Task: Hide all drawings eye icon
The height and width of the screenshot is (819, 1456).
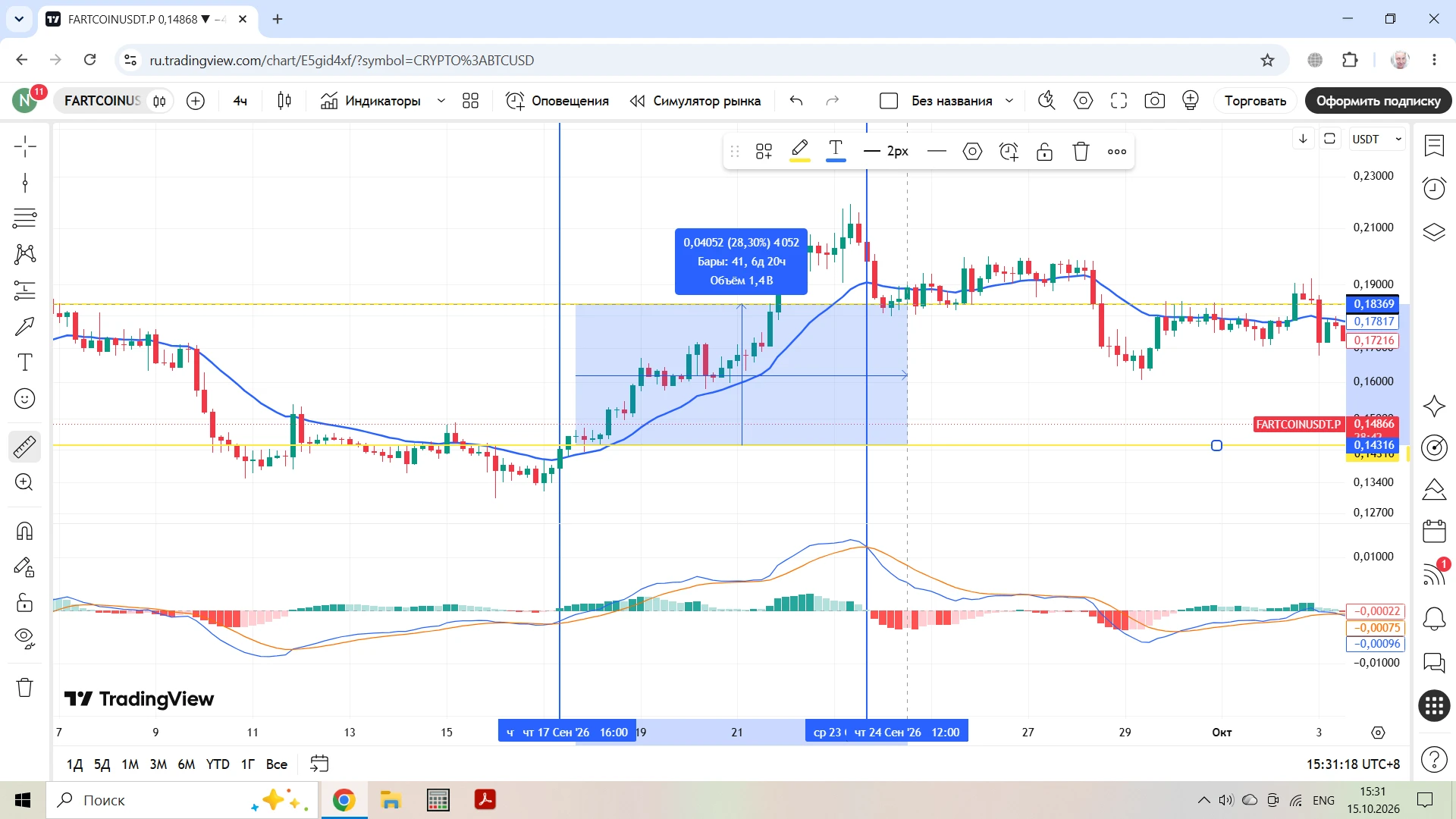Action: pos(25,639)
